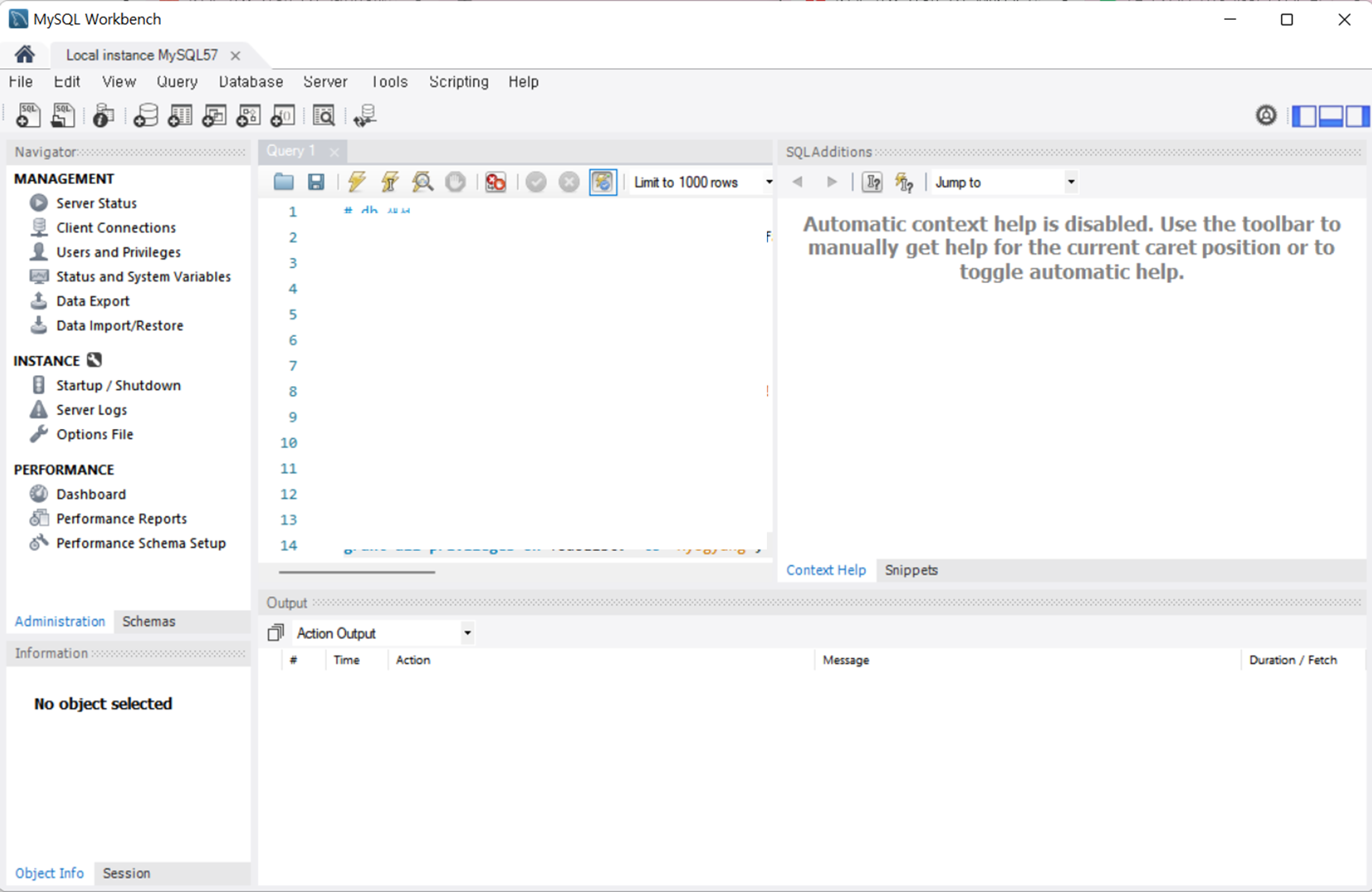Close the Local instance MySQL57 tab
1372x892 pixels.
tap(236, 56)
